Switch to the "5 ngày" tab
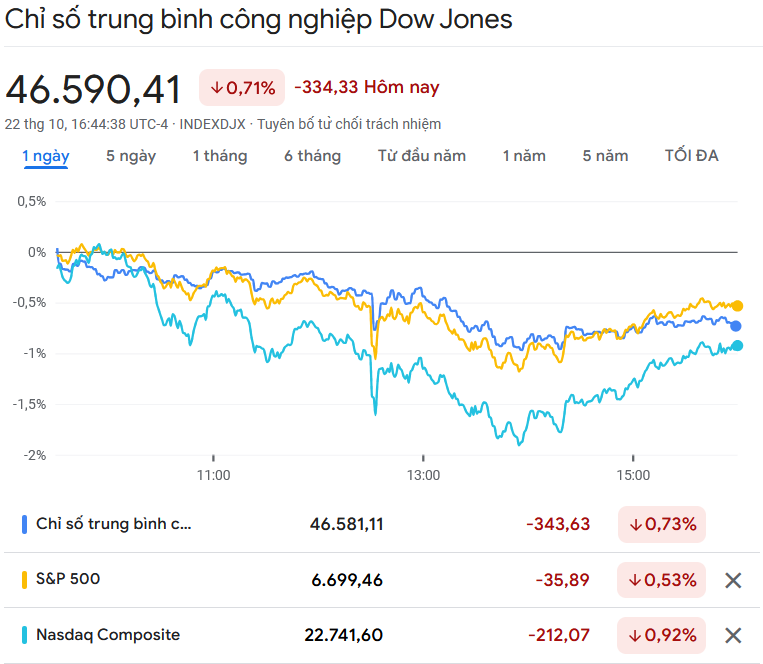Viewport: 763px width, 664px height. (131, 156)
